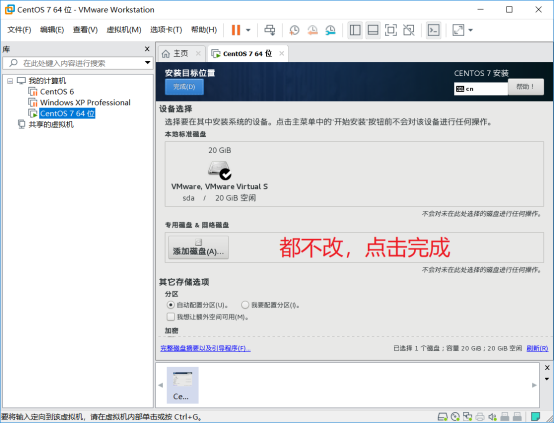Open the library search dropdown arrow
The image size is (554, 423).
(x=147, y=63)
